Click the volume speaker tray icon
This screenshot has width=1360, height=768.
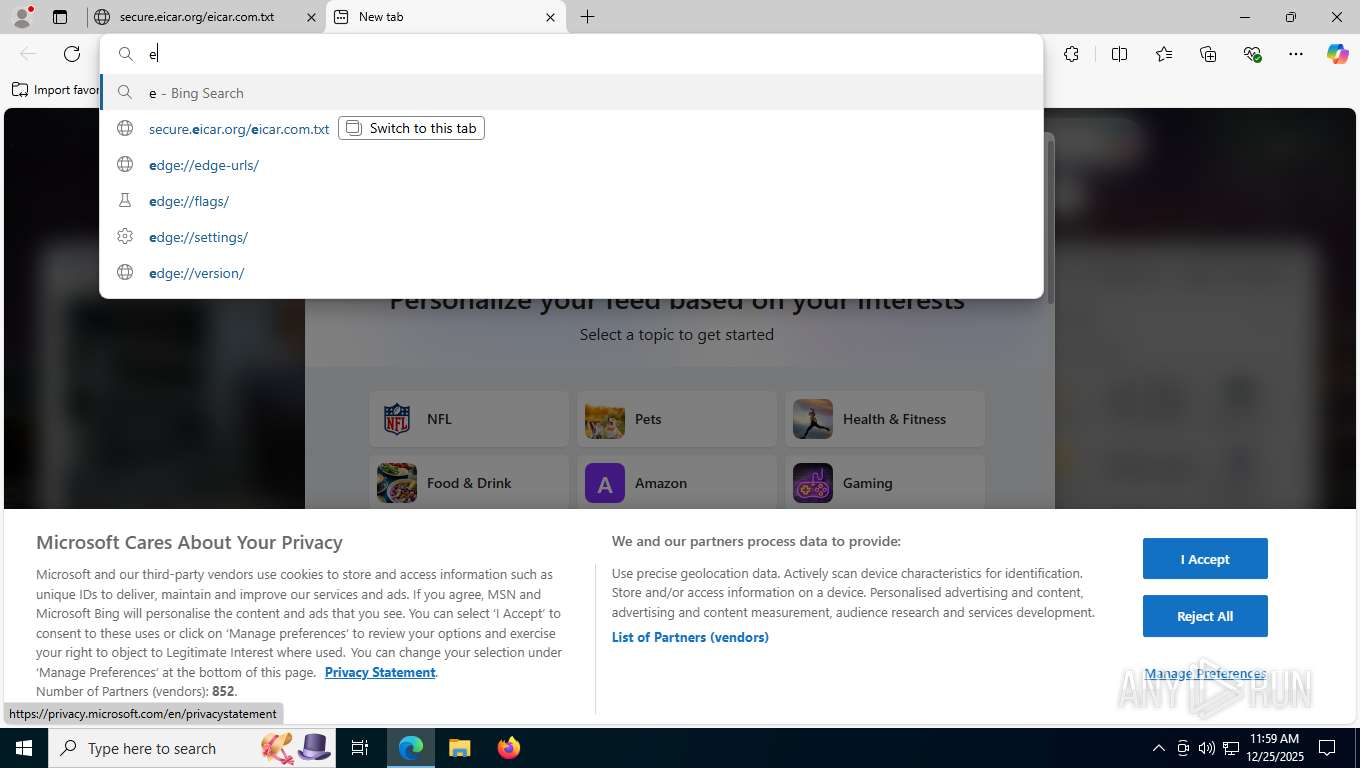1206,748
